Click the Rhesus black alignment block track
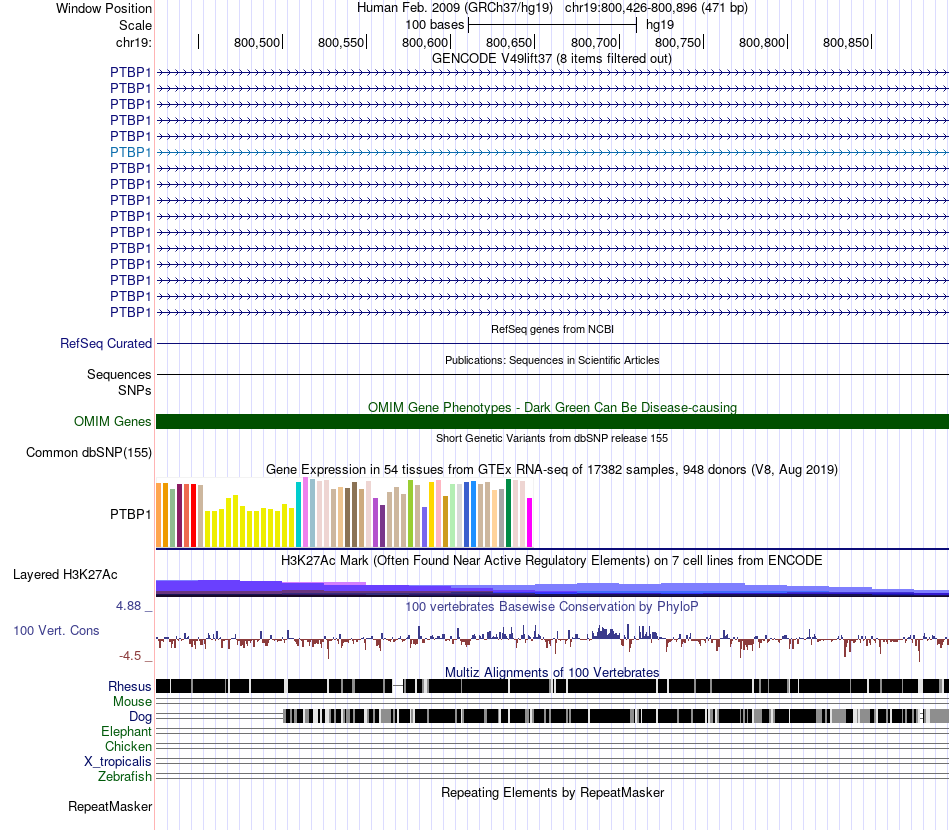This screenshot has height=830, width=950. tap(552, 686)
